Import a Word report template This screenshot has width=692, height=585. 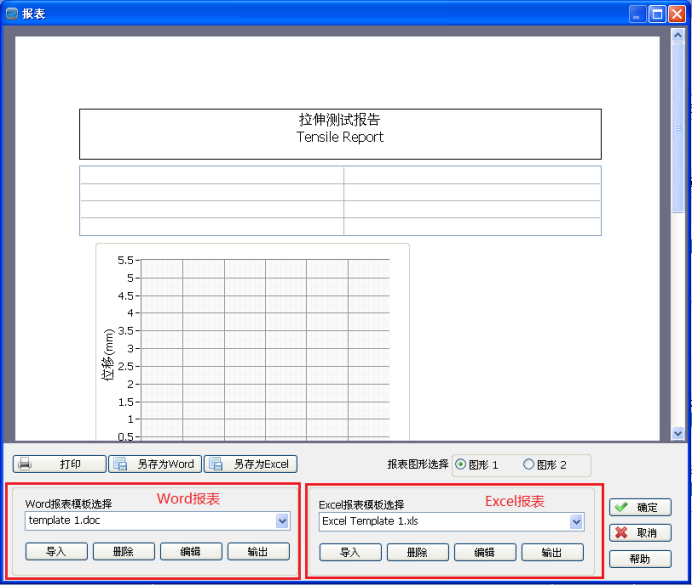[x=56, y=551]
